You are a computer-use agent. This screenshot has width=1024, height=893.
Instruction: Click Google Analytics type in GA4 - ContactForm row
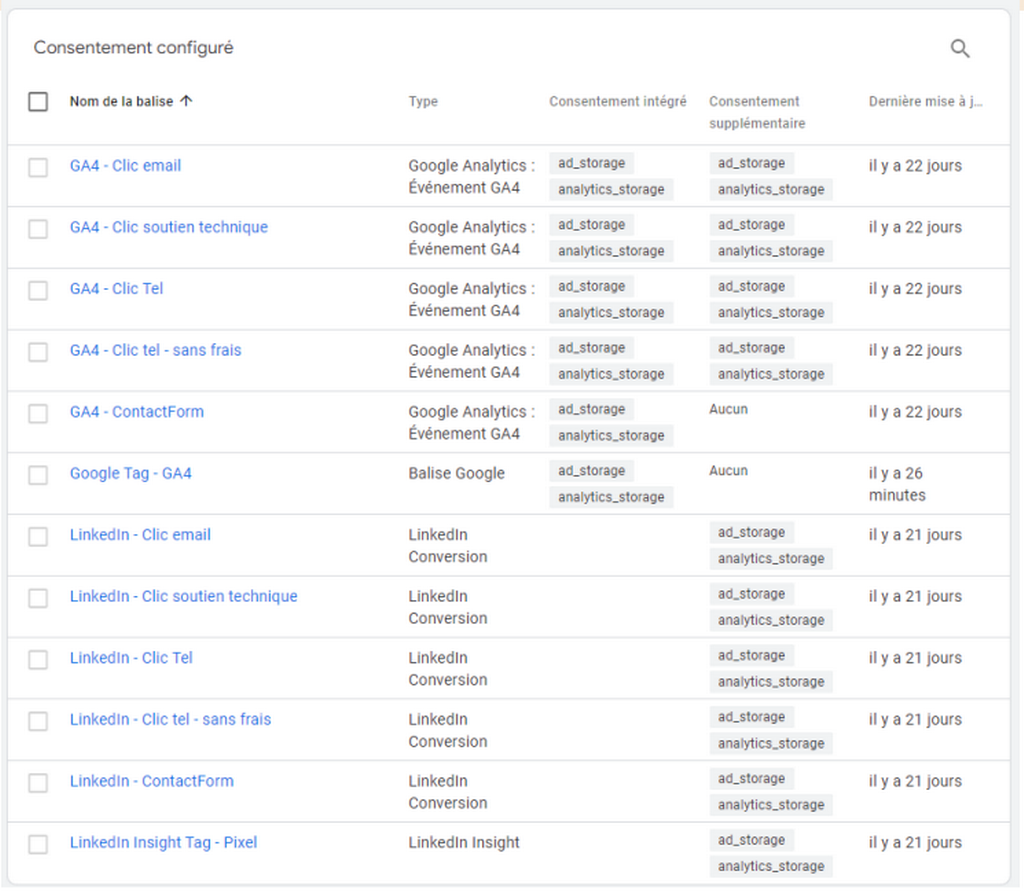tap(472, 422)
